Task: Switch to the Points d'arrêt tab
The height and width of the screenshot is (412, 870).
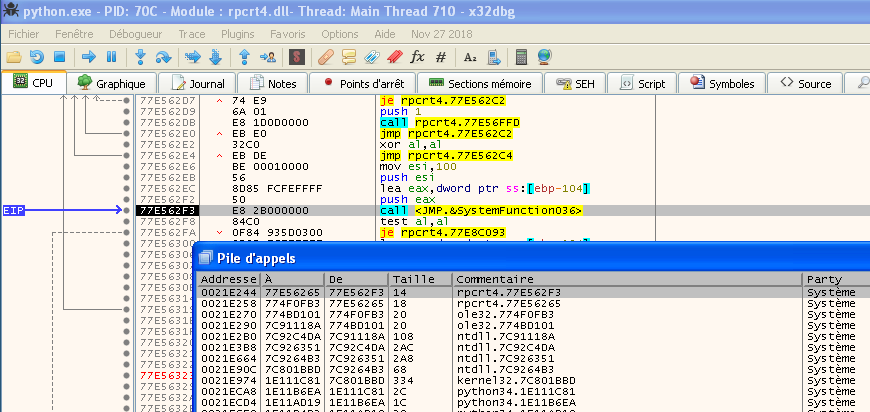Action: pos(363,84)
